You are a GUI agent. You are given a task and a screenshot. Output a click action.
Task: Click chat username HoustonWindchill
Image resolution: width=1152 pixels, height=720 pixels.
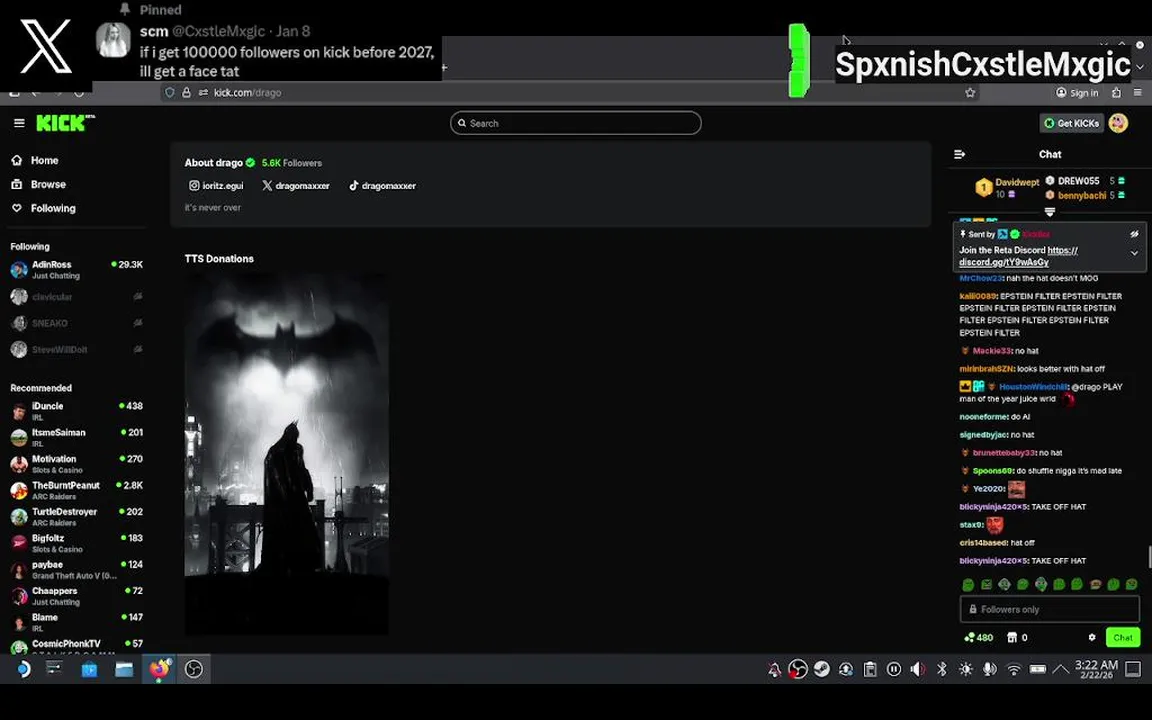[1033, 386]
